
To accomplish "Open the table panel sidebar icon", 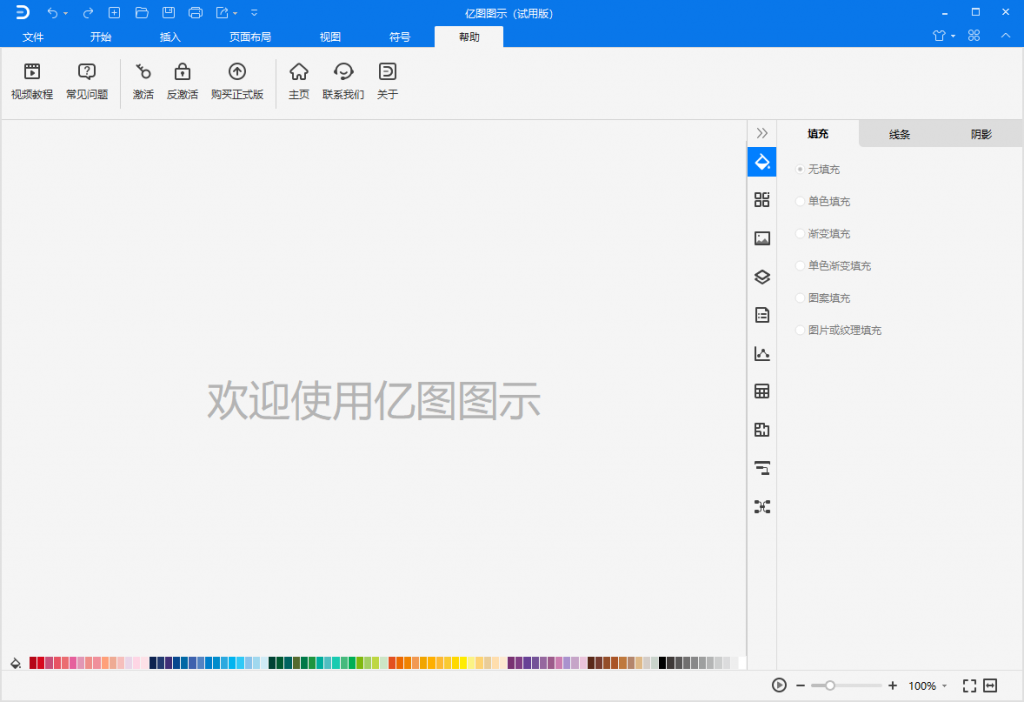I will point(762,391).
